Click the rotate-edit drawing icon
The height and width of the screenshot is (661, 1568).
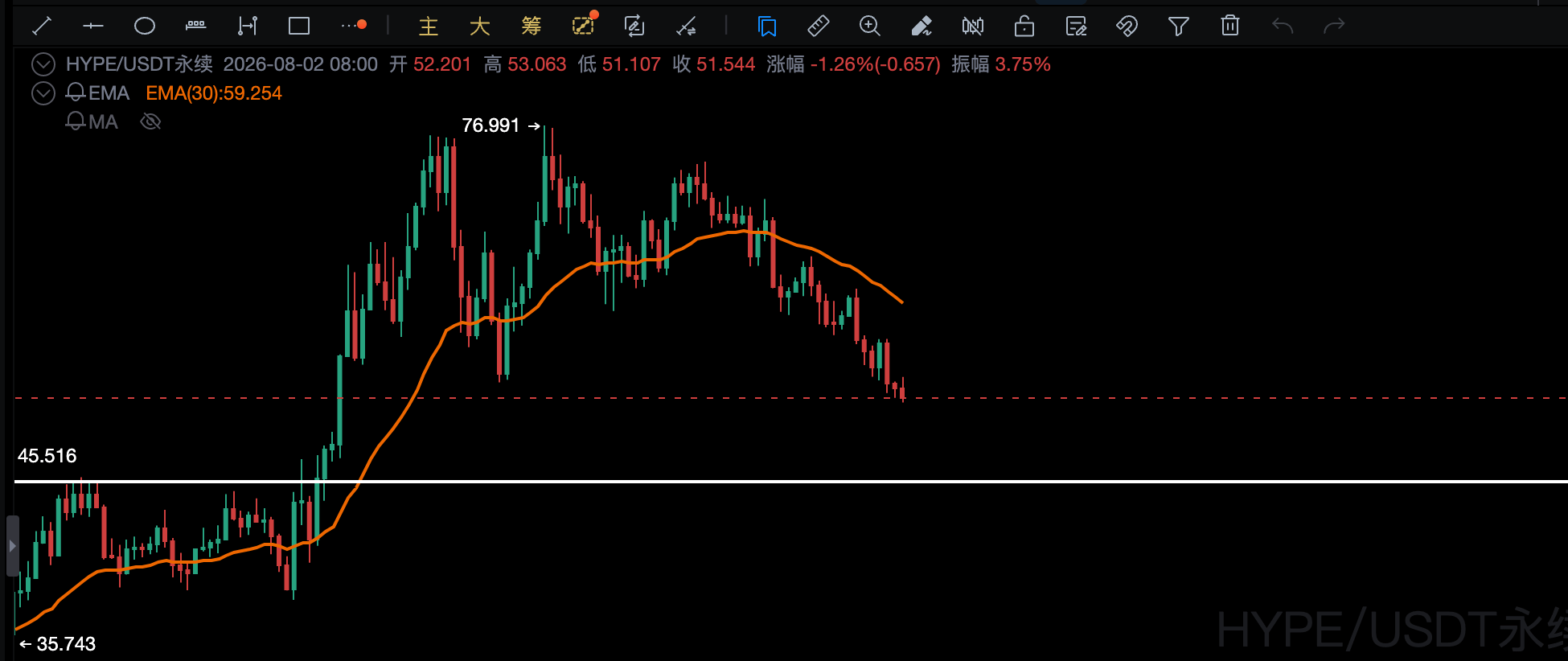[x=634, y=27]
